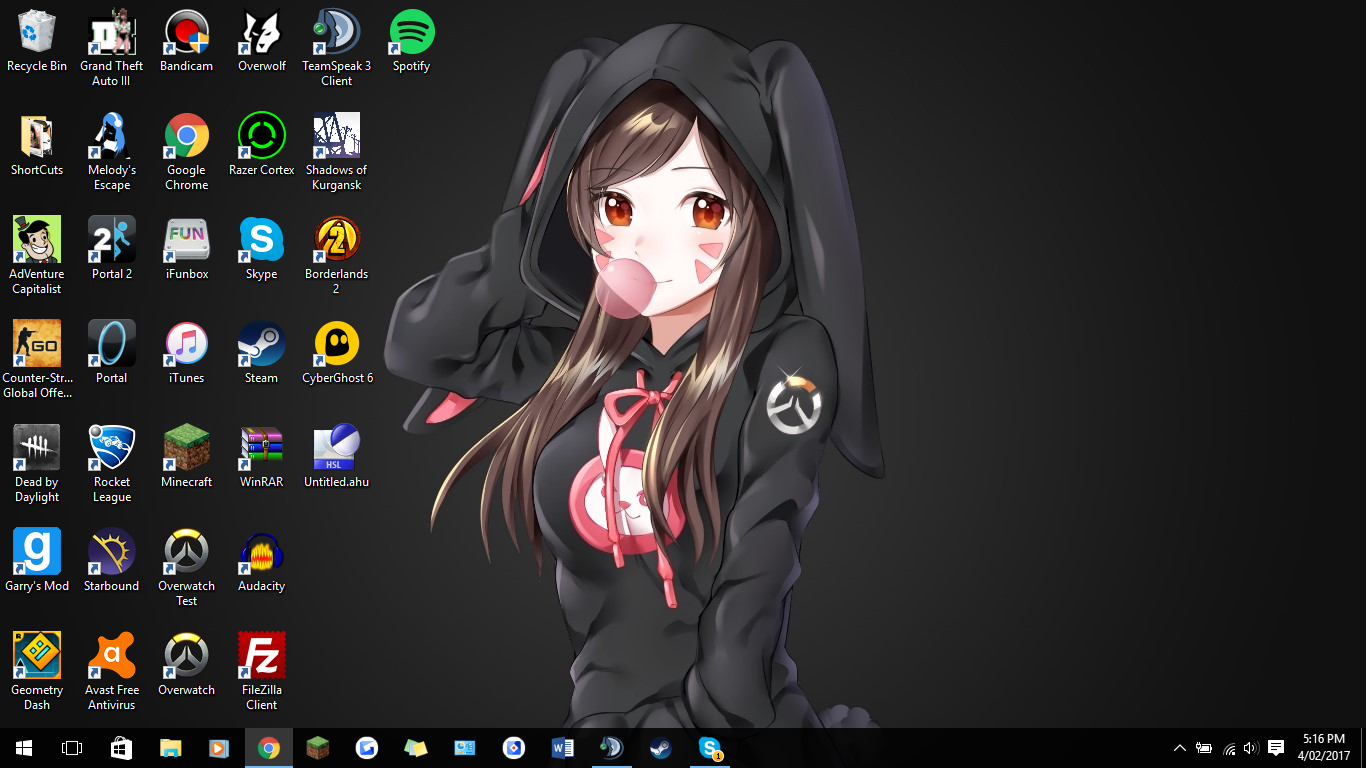Select the FileZilla Client icon
Image resolution: width=1366 pixels, height=768 pixels.
click(262, 672)
